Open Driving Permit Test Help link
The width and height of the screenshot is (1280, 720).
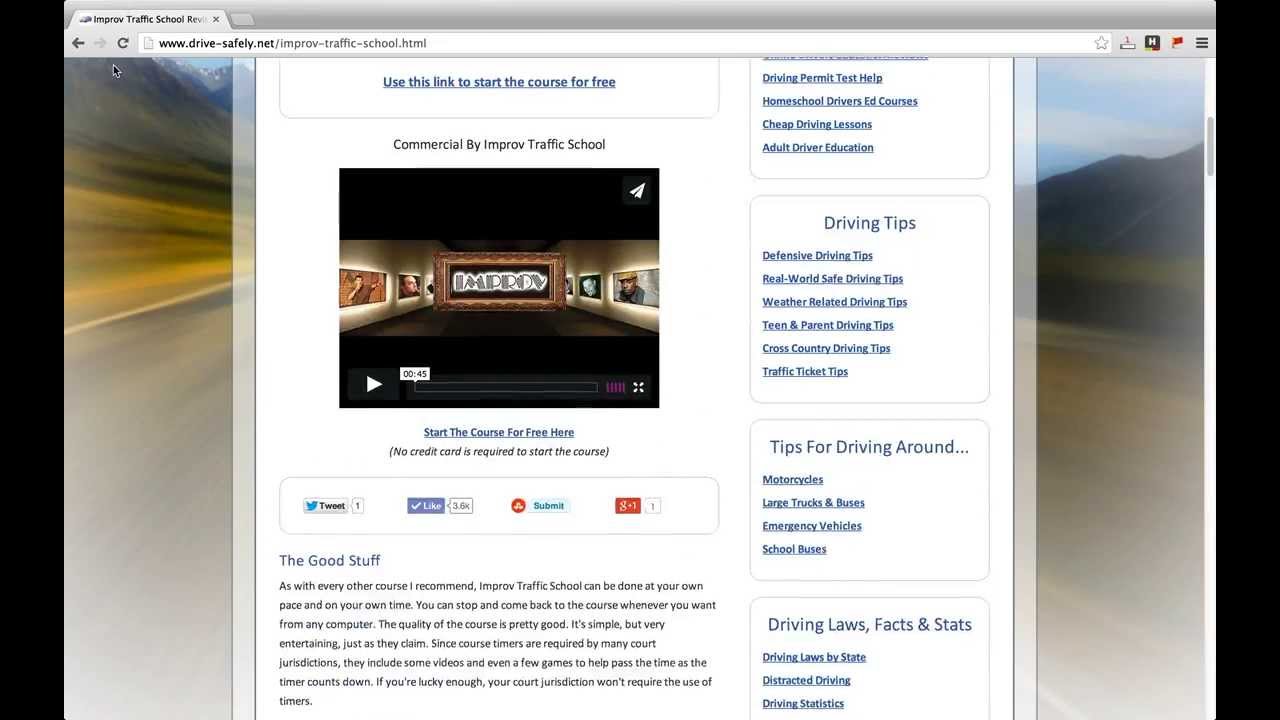pos(822,78)
